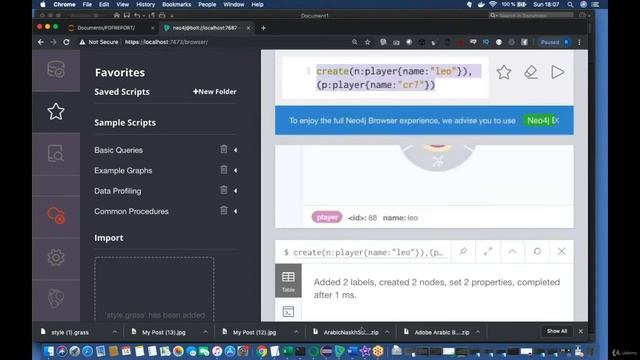Switch result to Table view
The image size is (640, 360).
pyautogui.click(x=288, y=281)
